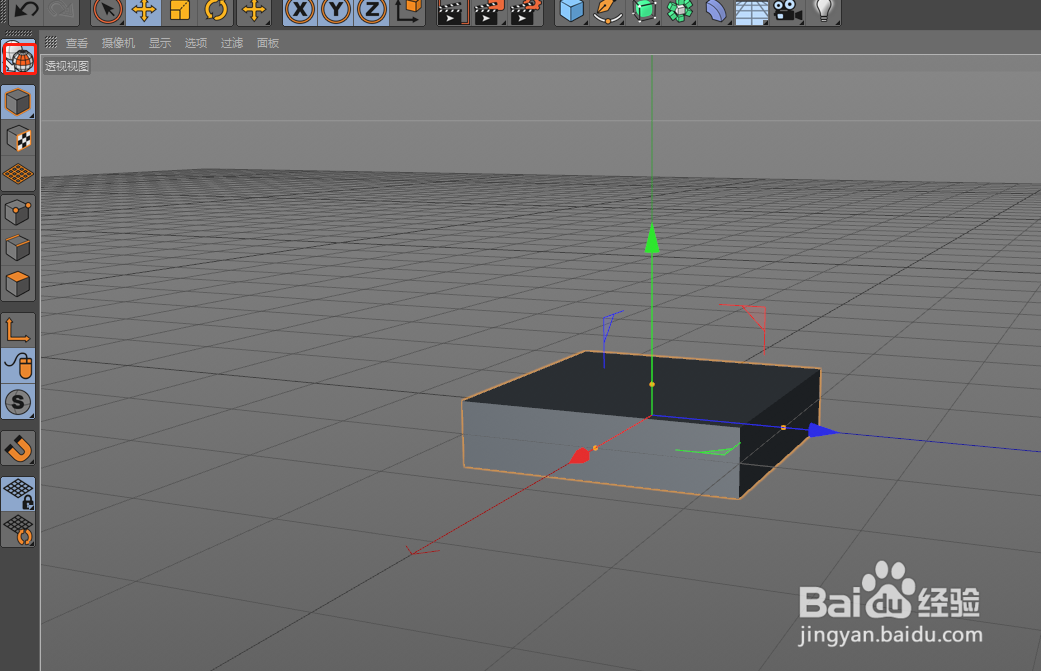Click the orange X-size handle near red arrow
Screen dimensions: 1041x671
coord(595,448)
